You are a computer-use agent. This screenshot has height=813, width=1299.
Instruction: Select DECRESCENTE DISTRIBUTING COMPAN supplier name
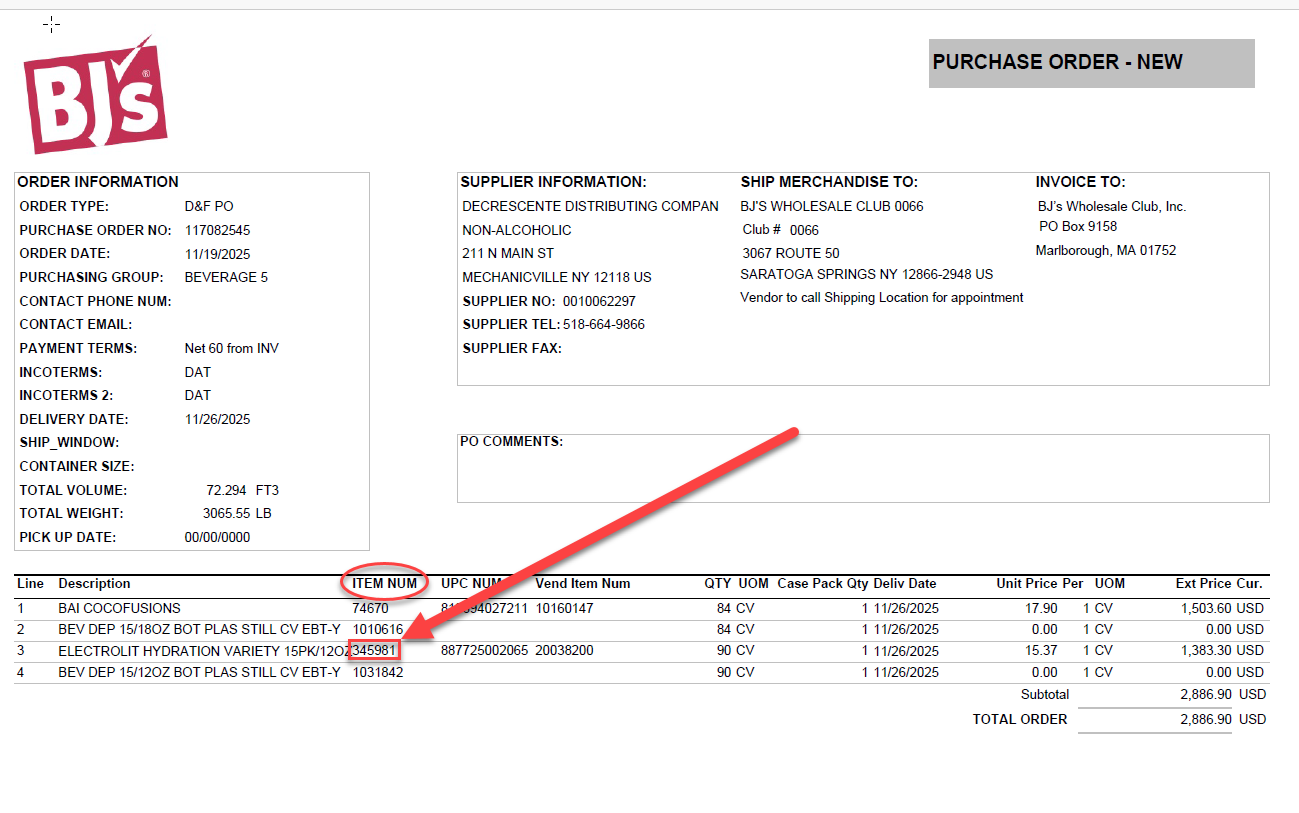pos(590,206)
